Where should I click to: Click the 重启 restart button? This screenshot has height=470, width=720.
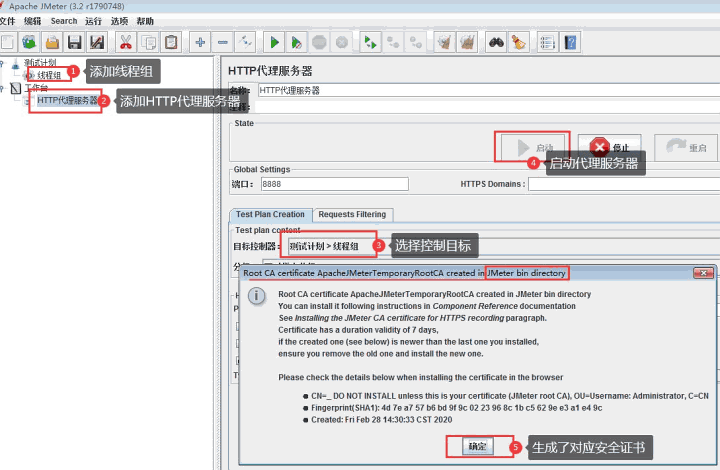click(686, 147)
